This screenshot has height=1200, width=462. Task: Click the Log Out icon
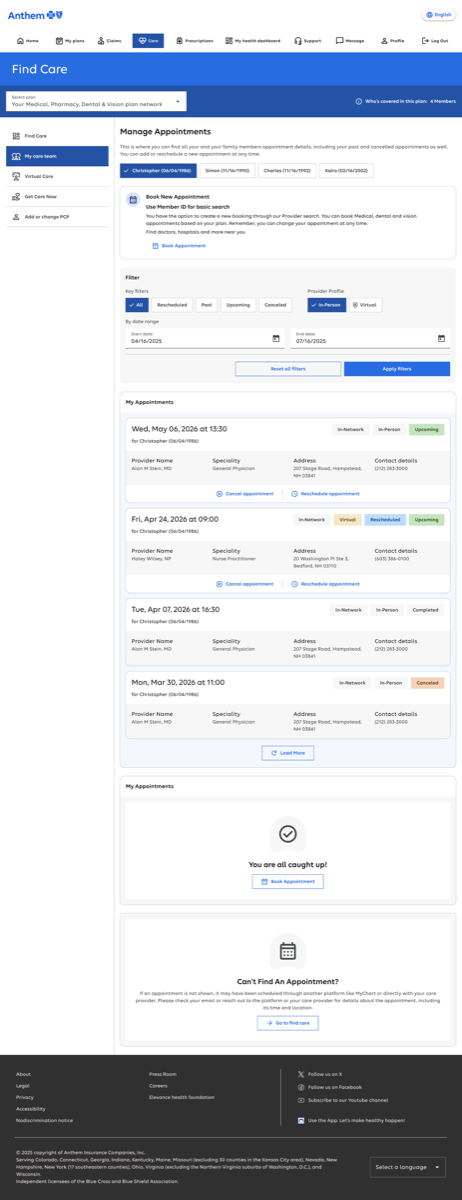(426, 41)
